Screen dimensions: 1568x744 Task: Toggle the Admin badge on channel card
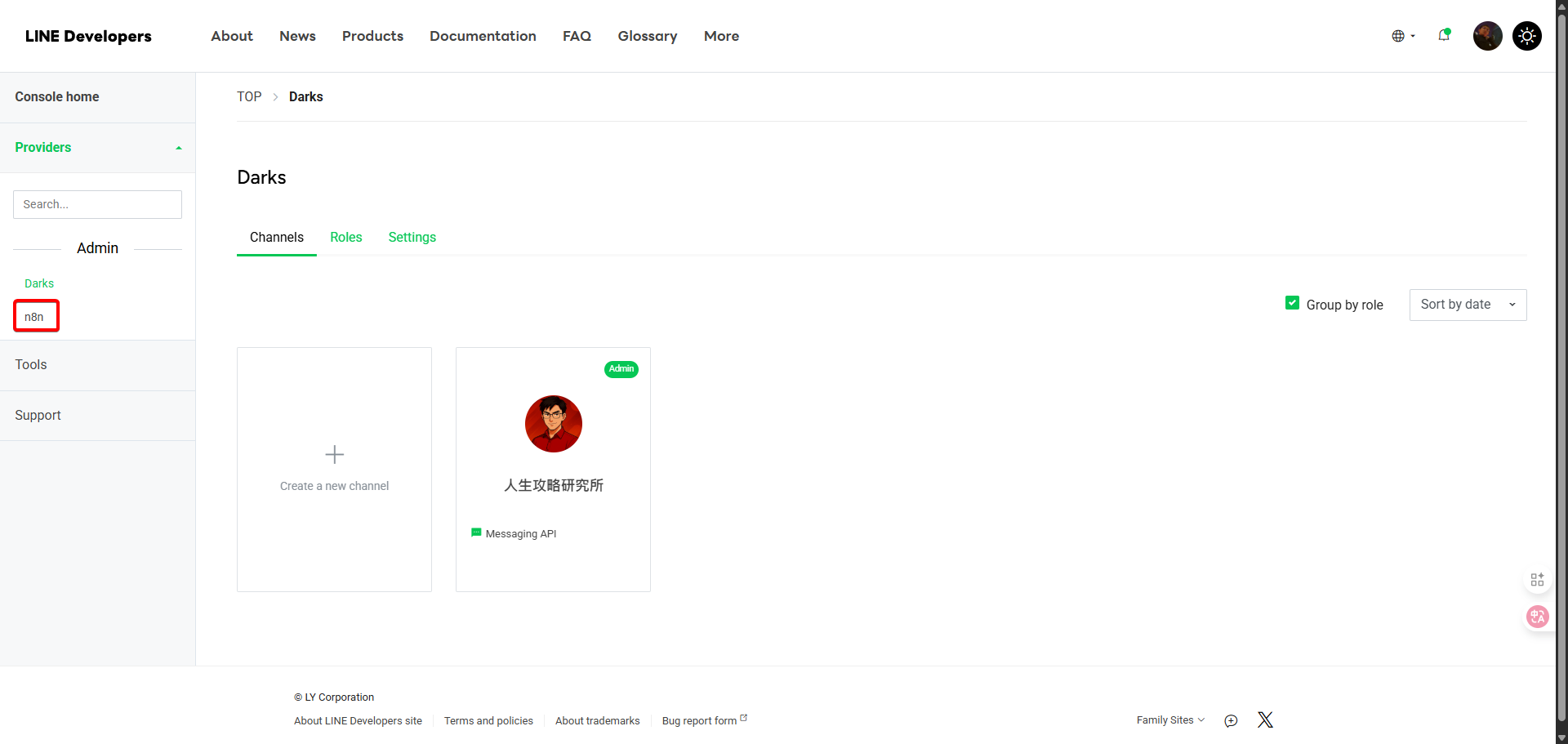[621, 369]
